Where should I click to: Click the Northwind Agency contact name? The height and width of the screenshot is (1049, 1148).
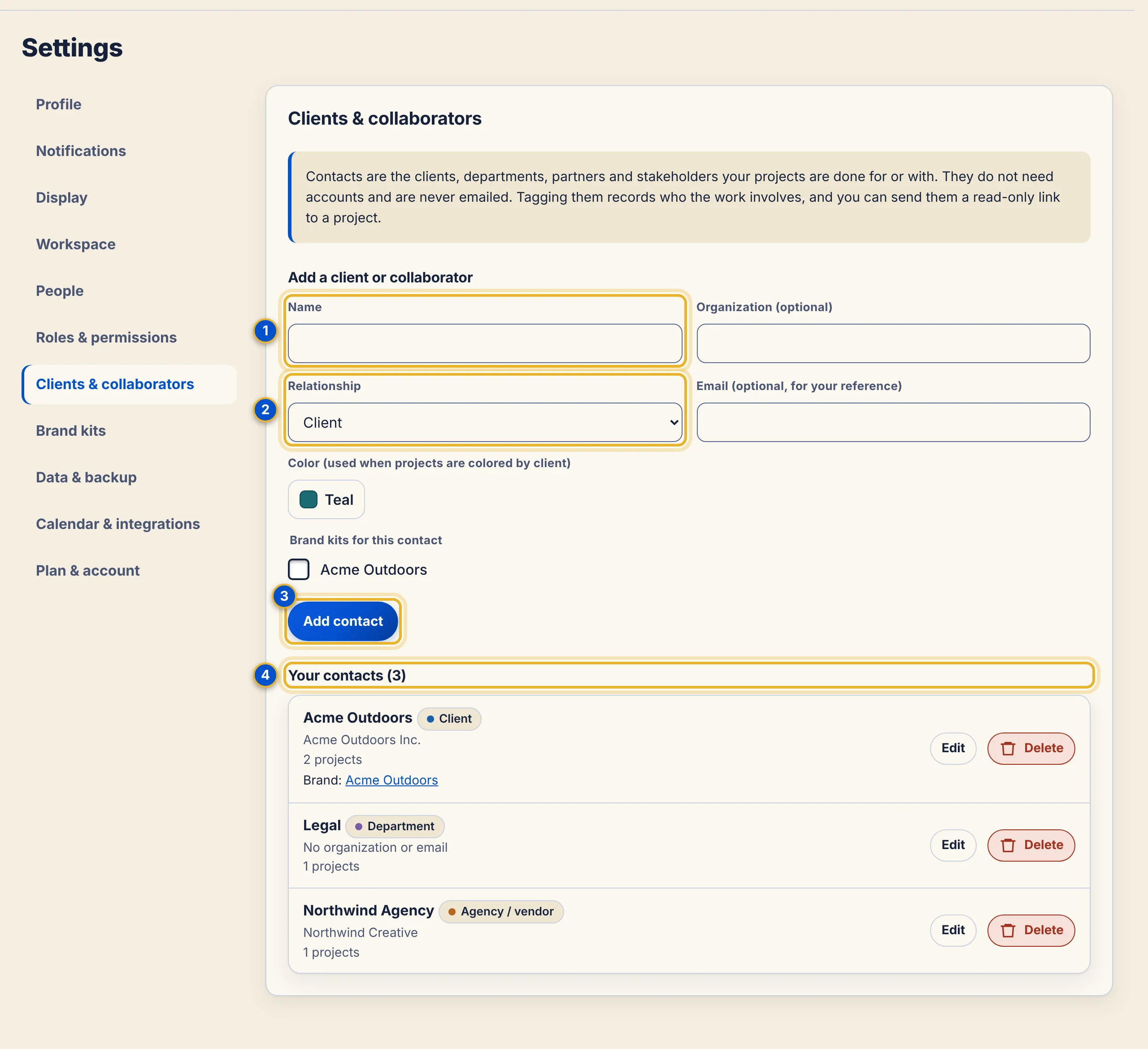(x=369, y=910)
